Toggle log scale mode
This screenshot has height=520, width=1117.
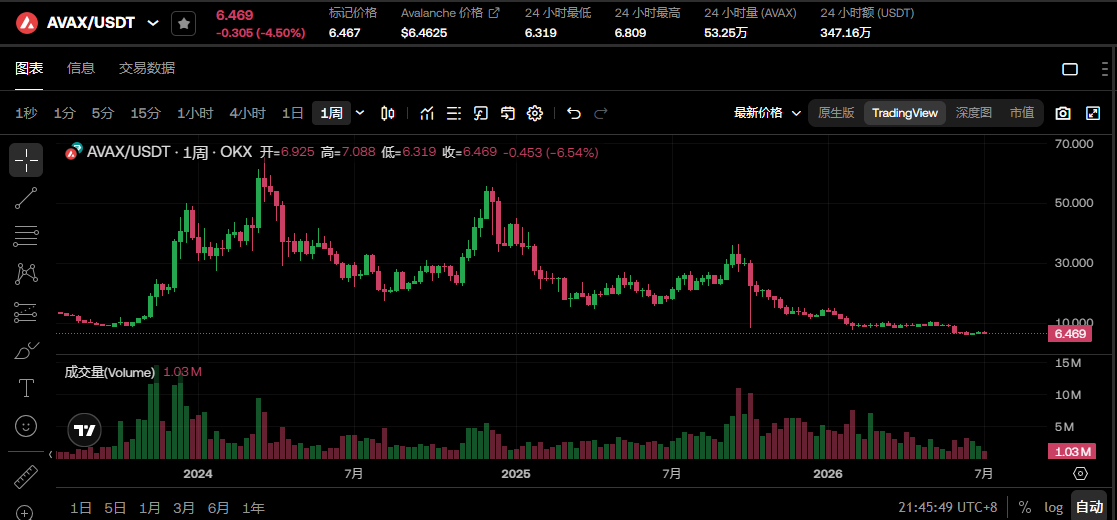[x=1054, y=507]
